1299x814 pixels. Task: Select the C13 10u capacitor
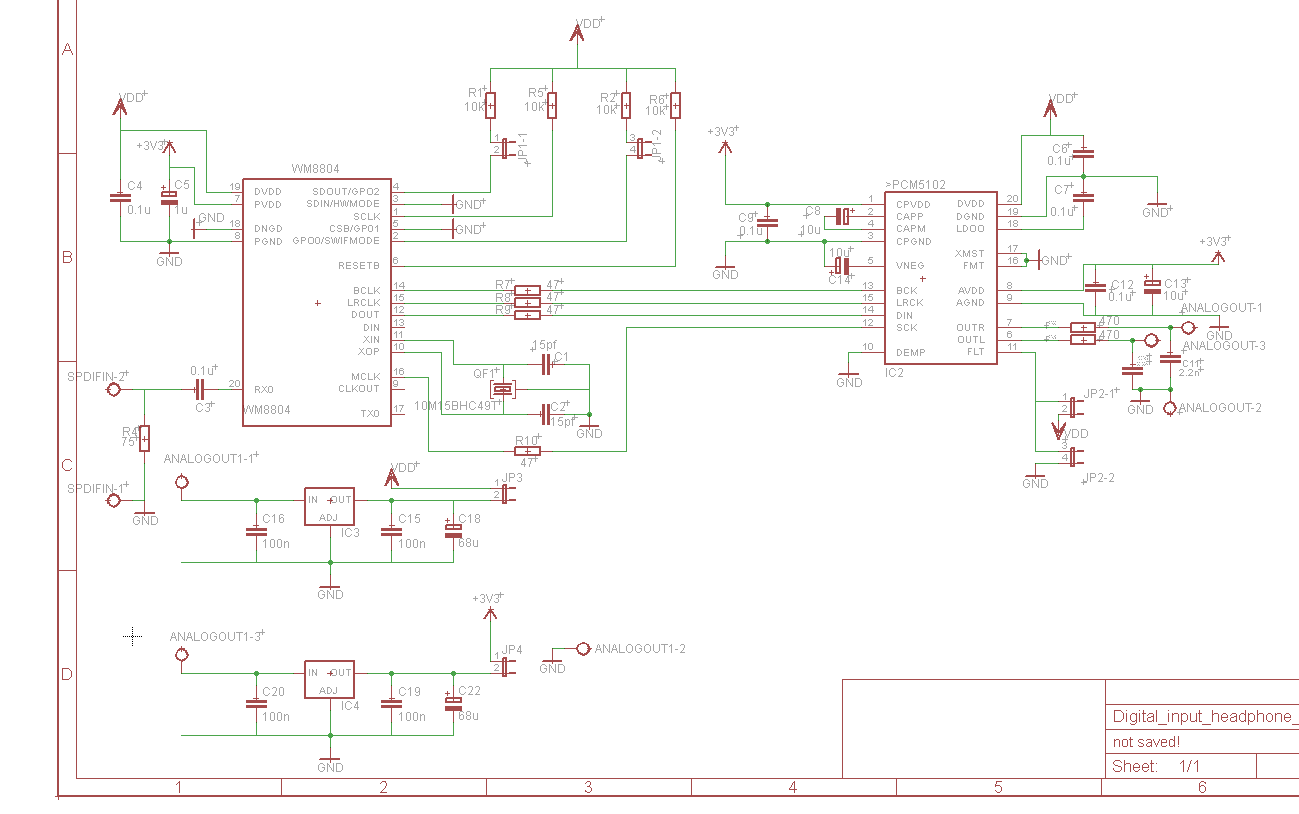pos(1152,285)
